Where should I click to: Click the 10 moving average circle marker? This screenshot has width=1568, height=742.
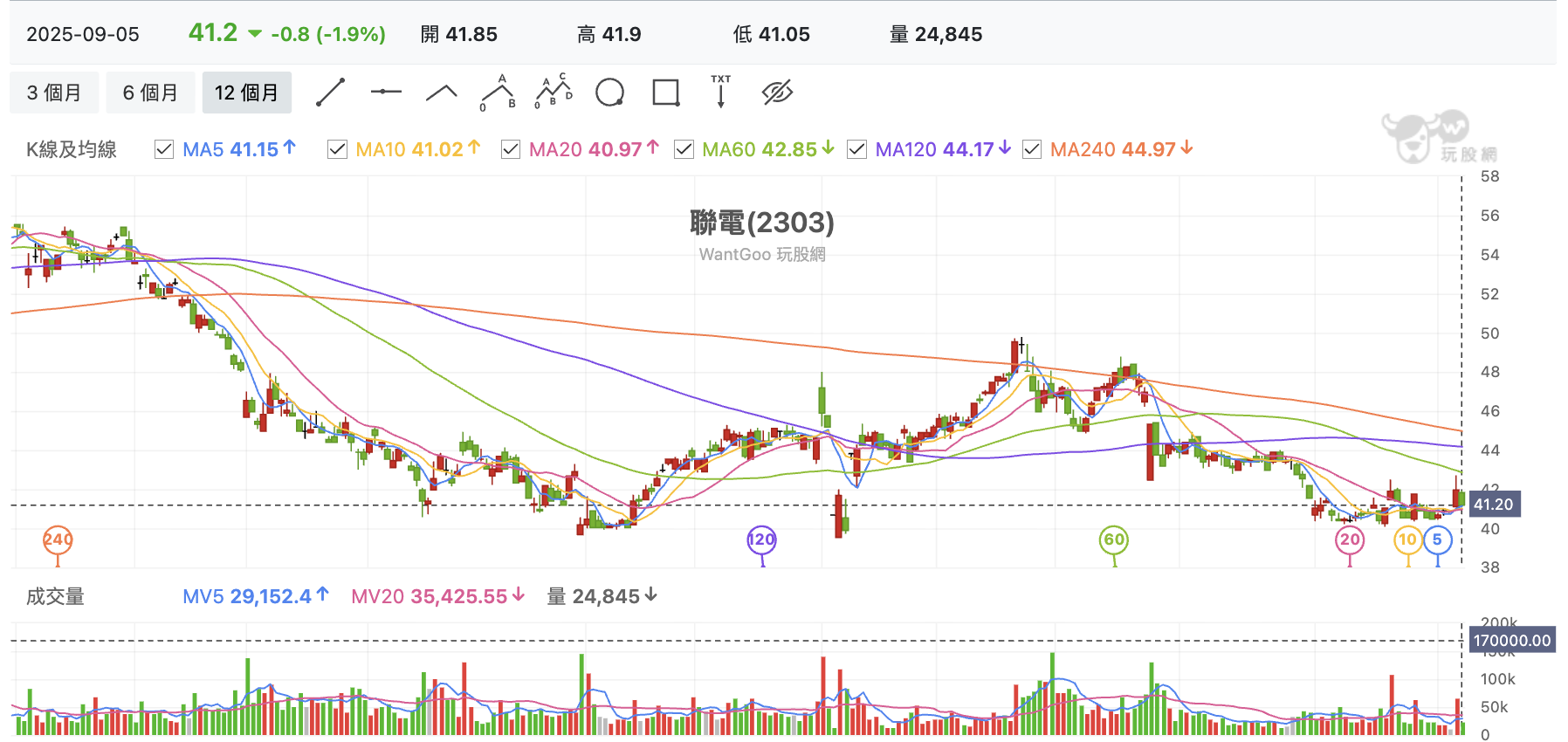pos(1407,539)
